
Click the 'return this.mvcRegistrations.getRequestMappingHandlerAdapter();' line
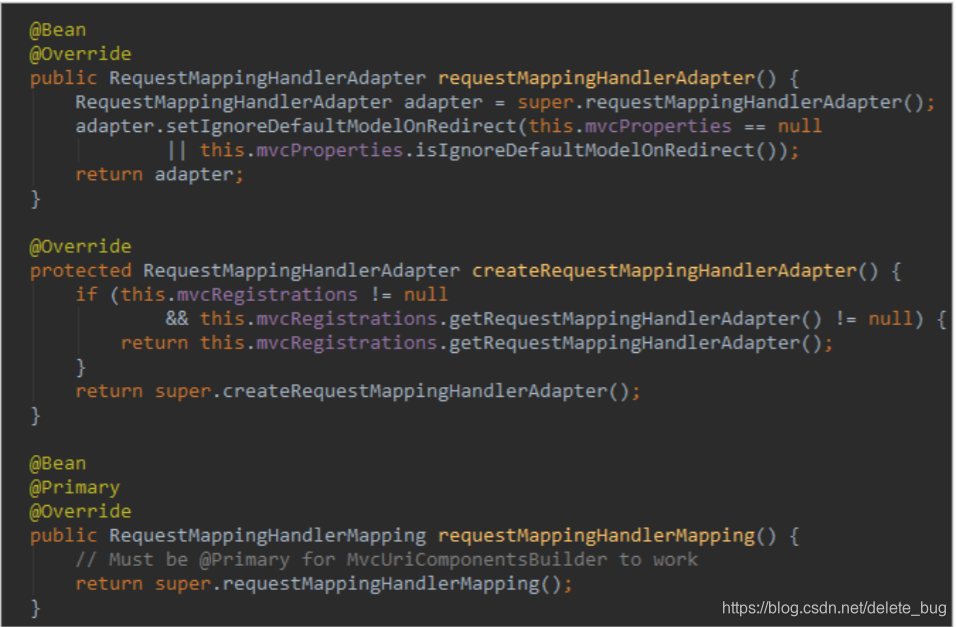(x=477, y=343)
